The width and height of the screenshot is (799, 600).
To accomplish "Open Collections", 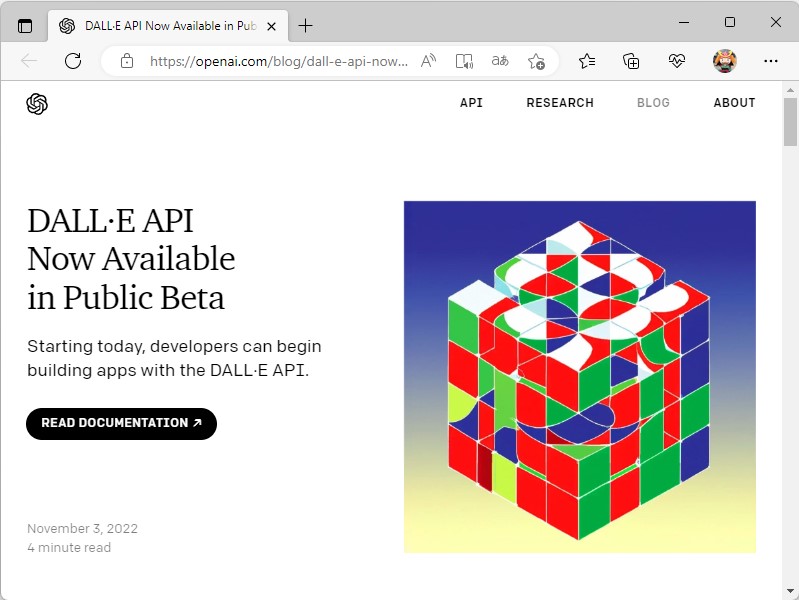I will (x=631, y=61).
